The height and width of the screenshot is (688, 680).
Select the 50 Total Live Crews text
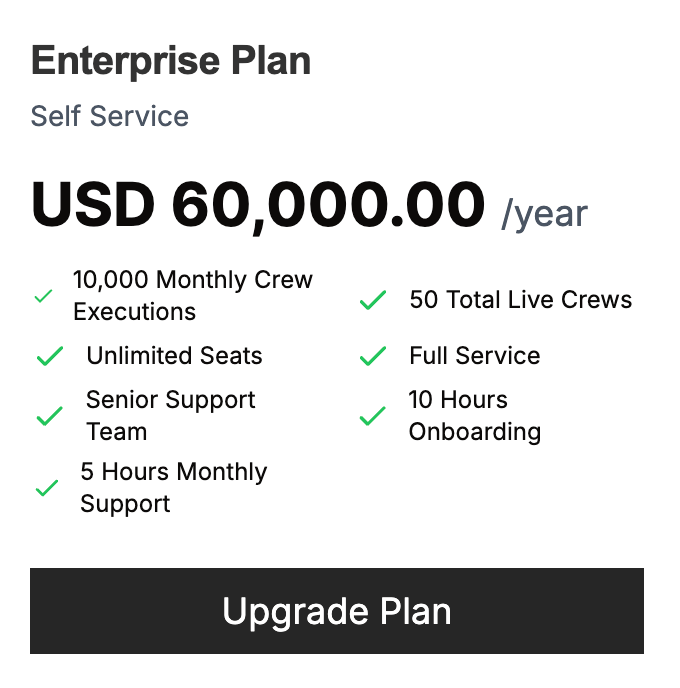coord(520,300)
